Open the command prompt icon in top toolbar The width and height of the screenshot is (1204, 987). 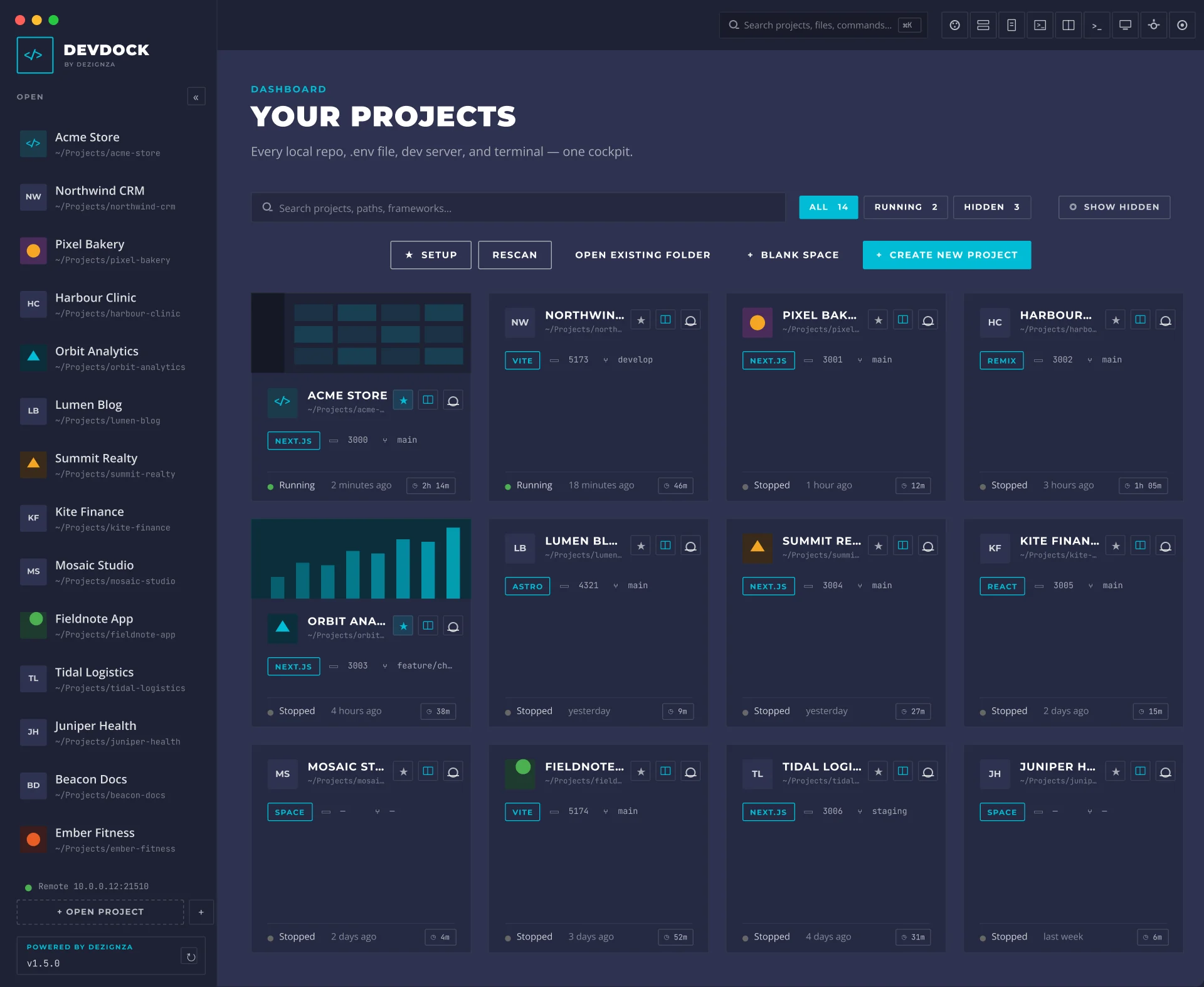(x=1097, y=25)
